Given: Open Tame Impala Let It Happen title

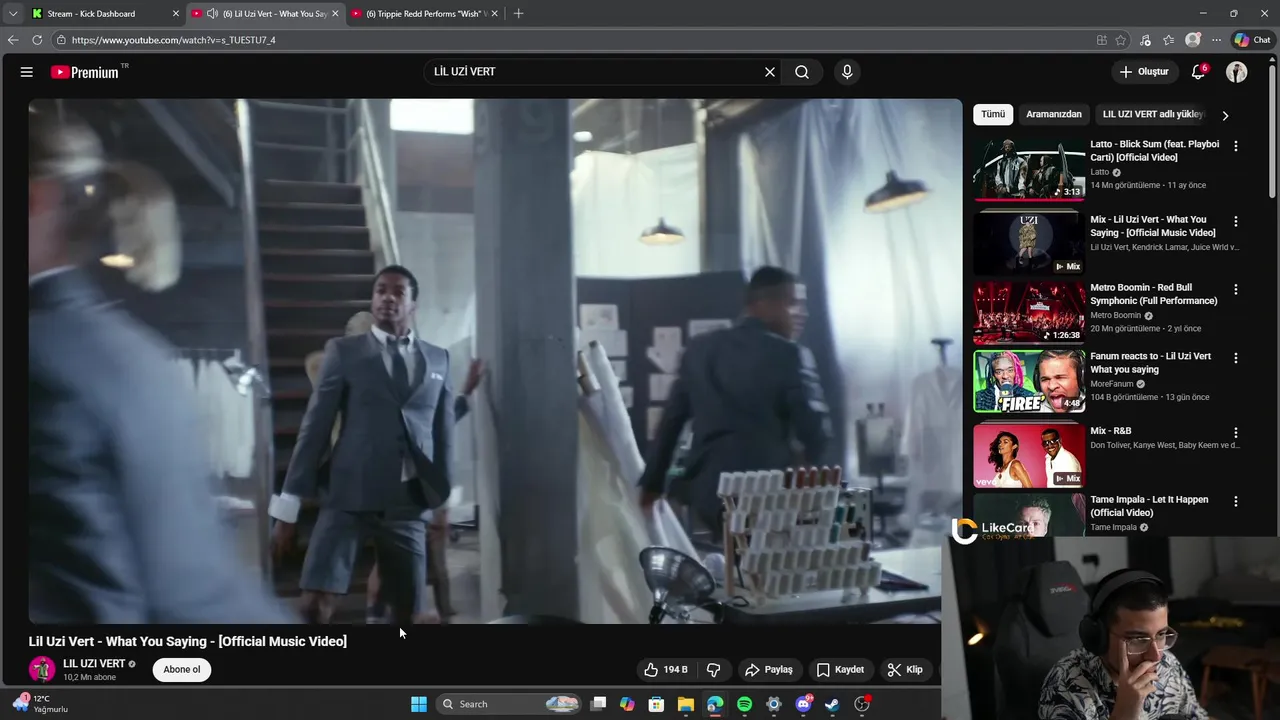Looking at the screenshot, I should tap(1149, 506).
